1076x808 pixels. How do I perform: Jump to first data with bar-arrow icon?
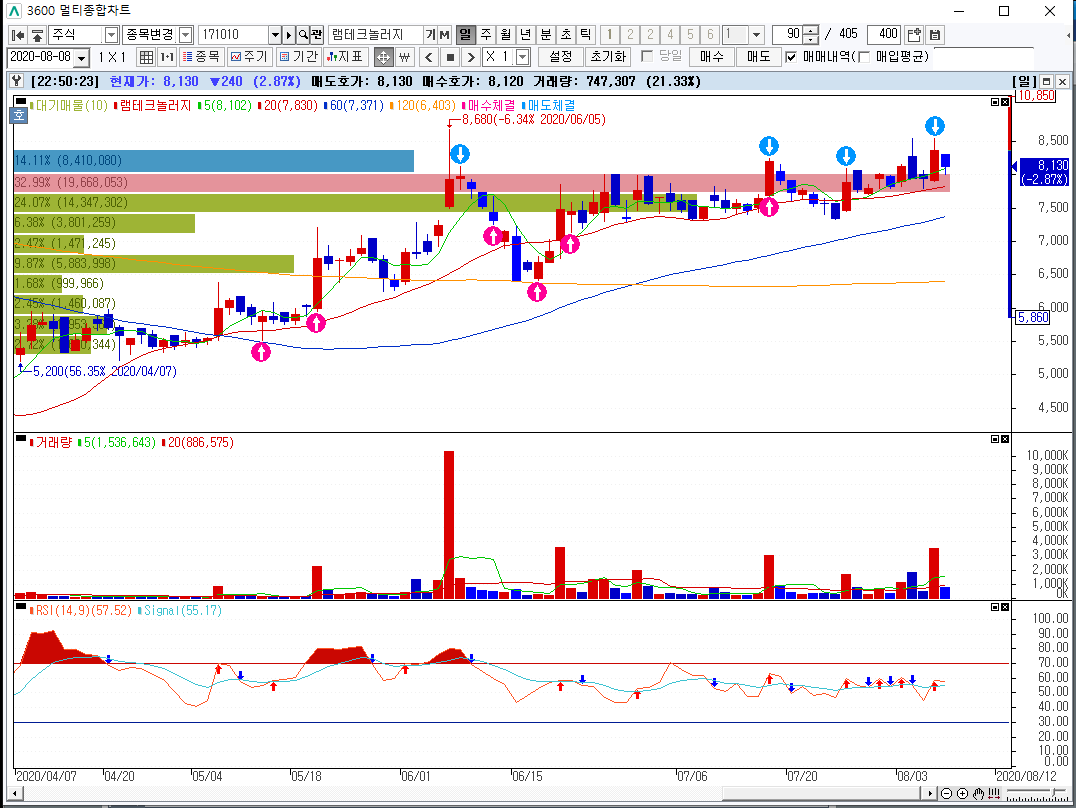(19, 34)
